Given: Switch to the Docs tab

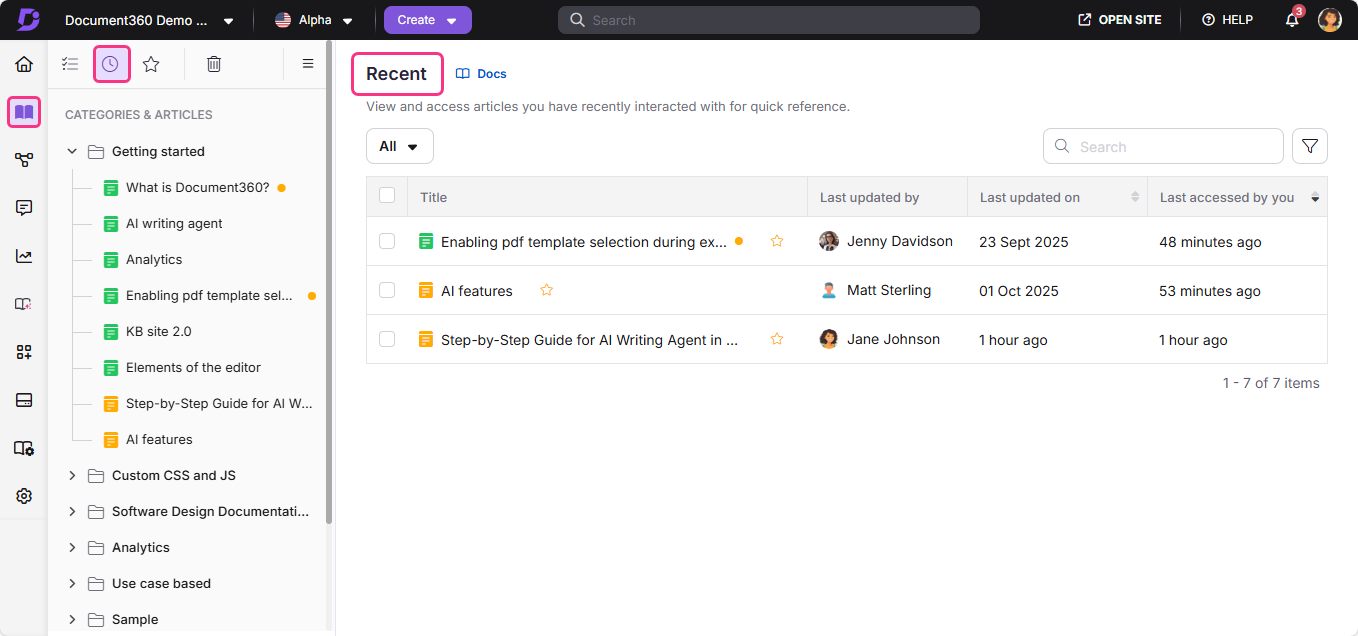Looking at the screenshot, I should pyautogui.click(x=481, y=73).
